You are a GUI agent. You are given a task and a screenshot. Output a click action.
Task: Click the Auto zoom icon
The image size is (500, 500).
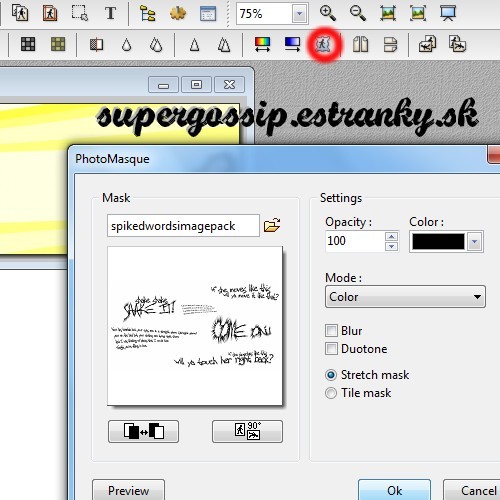click(418, 13)
